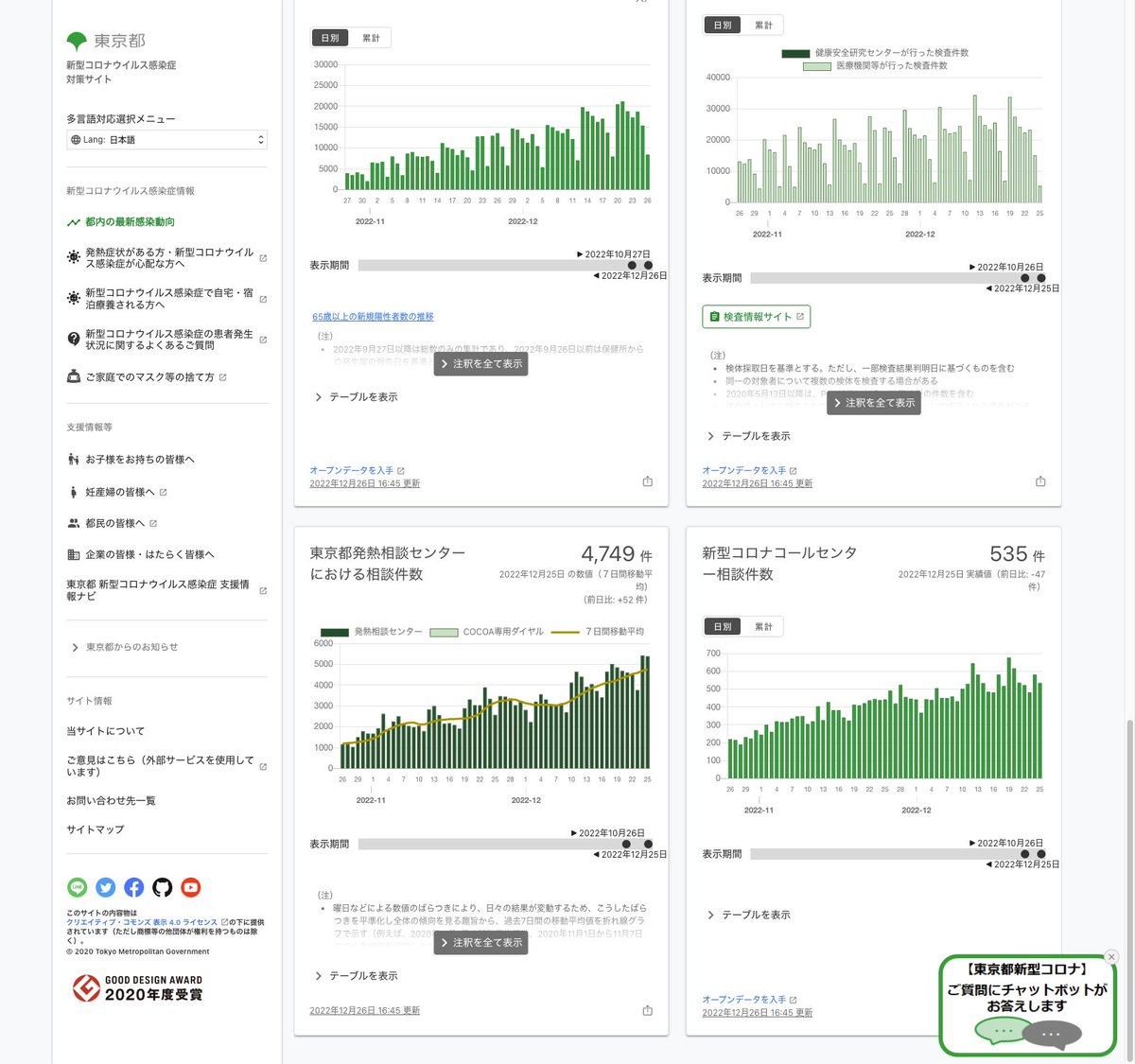Open the Twitter icon in sidebar footer

[106, 887]
